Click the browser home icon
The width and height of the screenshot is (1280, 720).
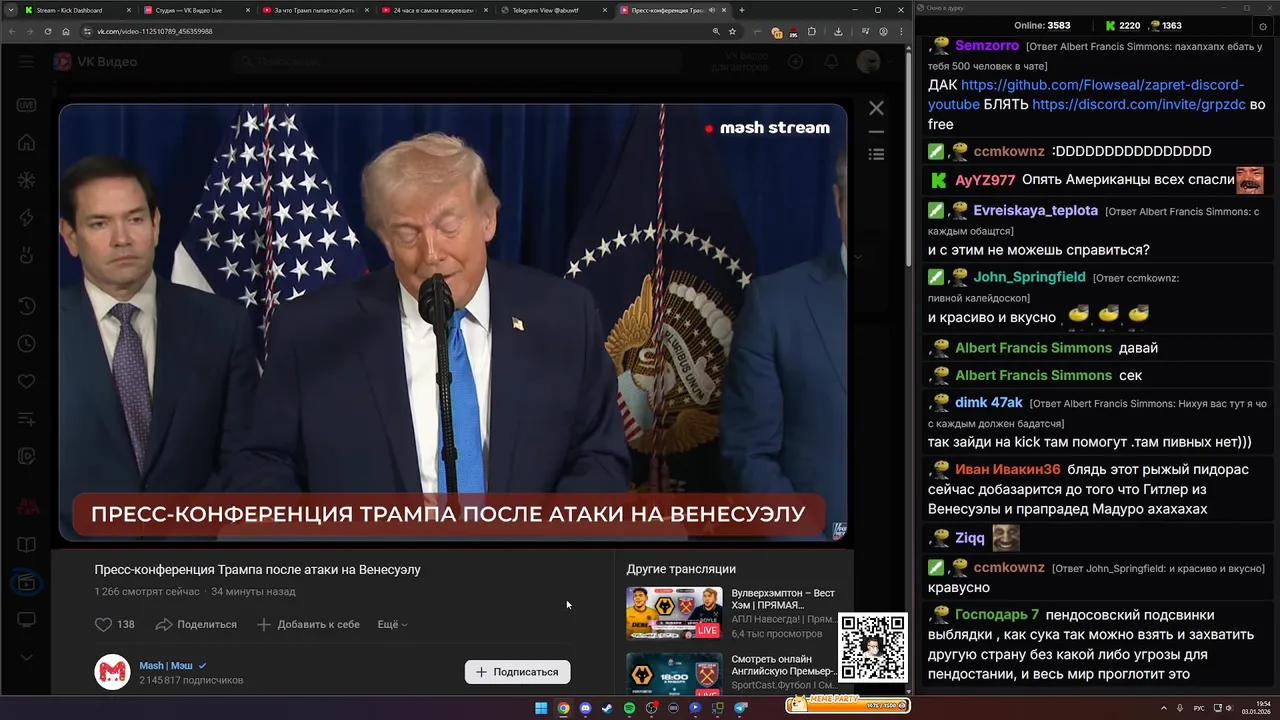pos(66,31)
